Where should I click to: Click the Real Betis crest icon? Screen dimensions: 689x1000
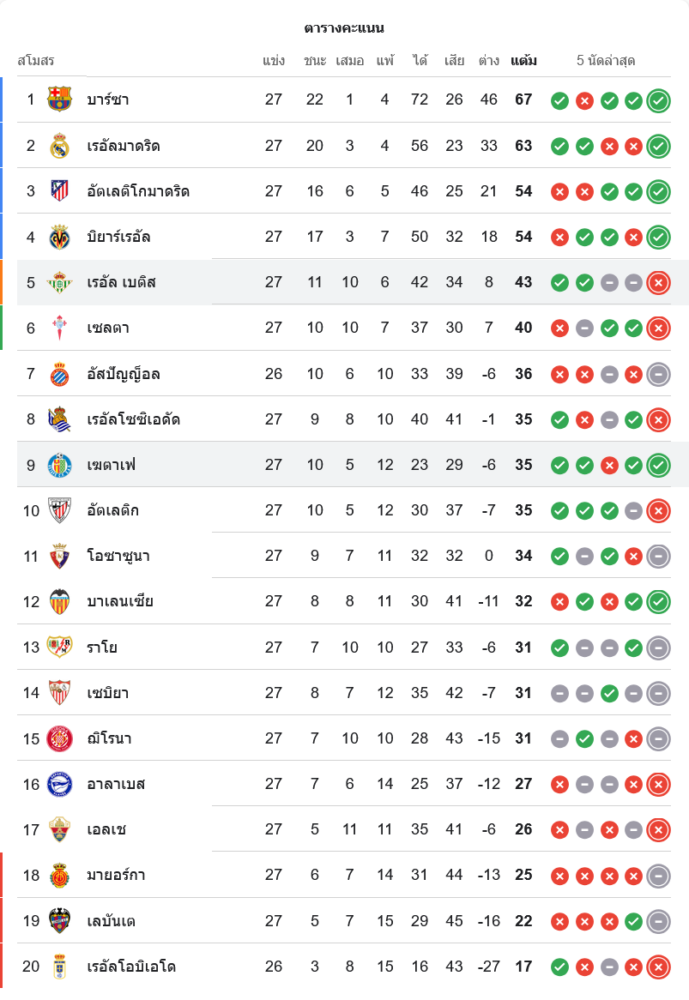(60, 282)
